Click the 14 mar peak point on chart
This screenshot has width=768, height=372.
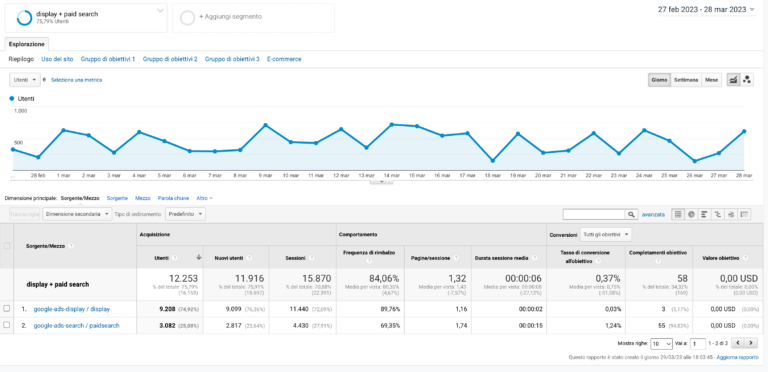pyautogui.click(x=391, y=124)
